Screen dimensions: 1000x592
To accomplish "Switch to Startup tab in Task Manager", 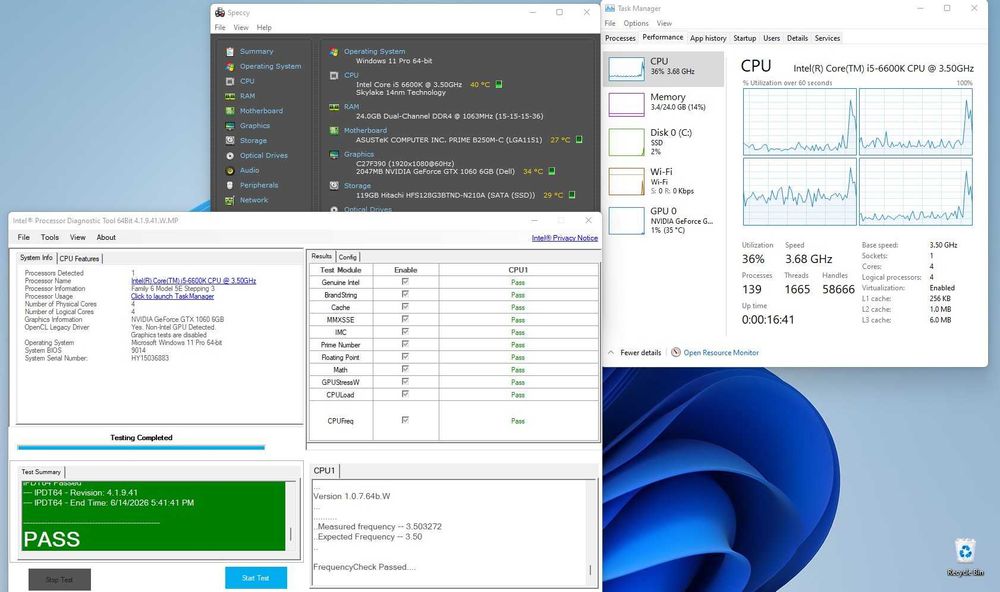I will tap(744, 38).
